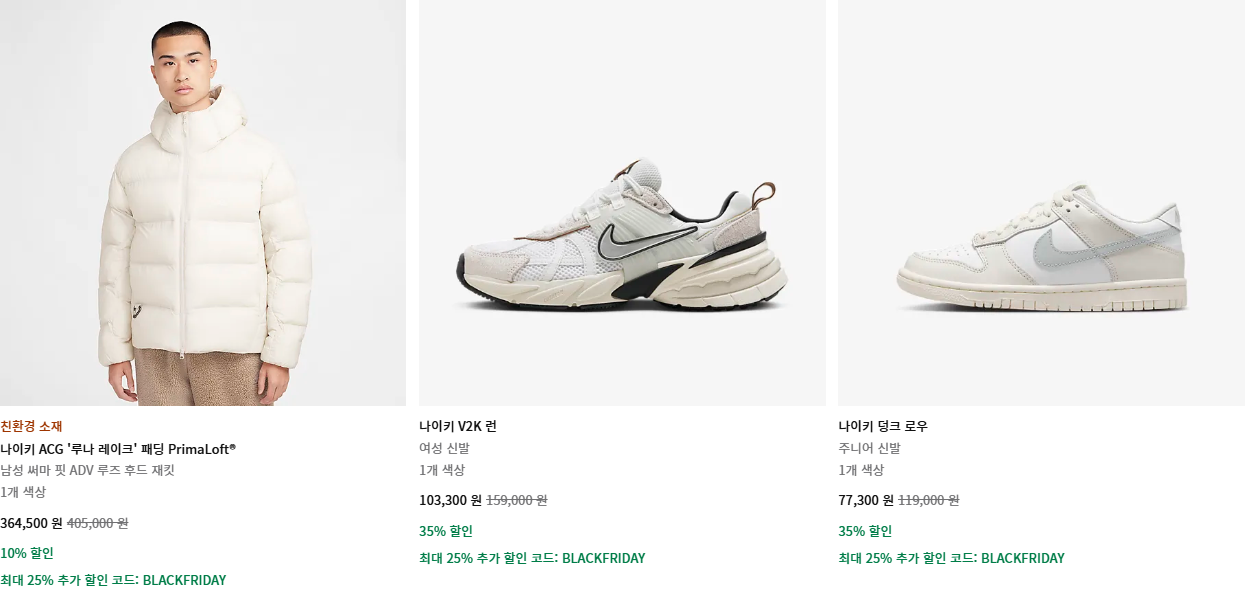Click the 364,500 원 jacket price
Viewport: 1246px width, 593px height.
[x=31, y=523]
